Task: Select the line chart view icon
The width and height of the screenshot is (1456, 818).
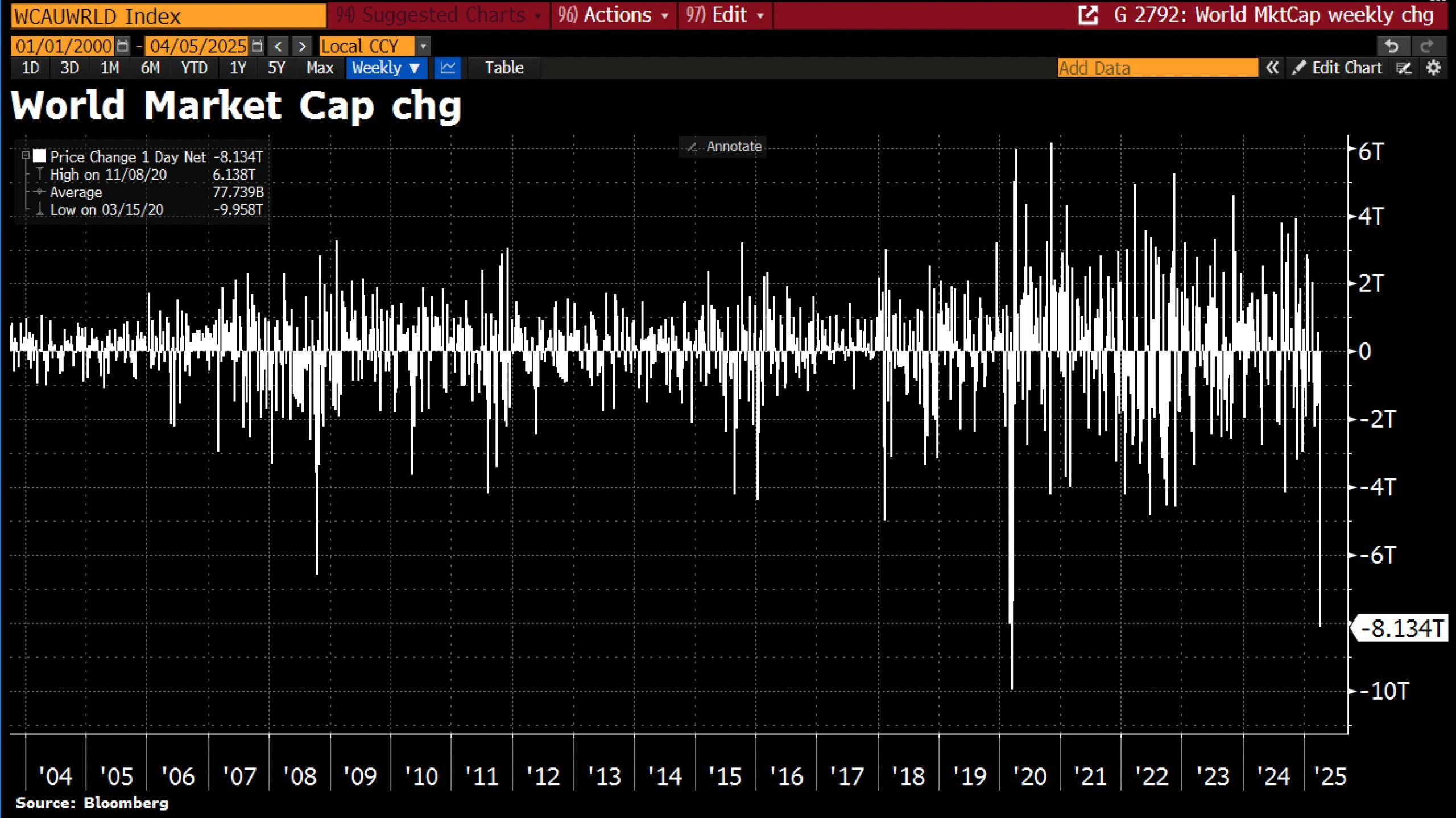Action: [448, 68]
